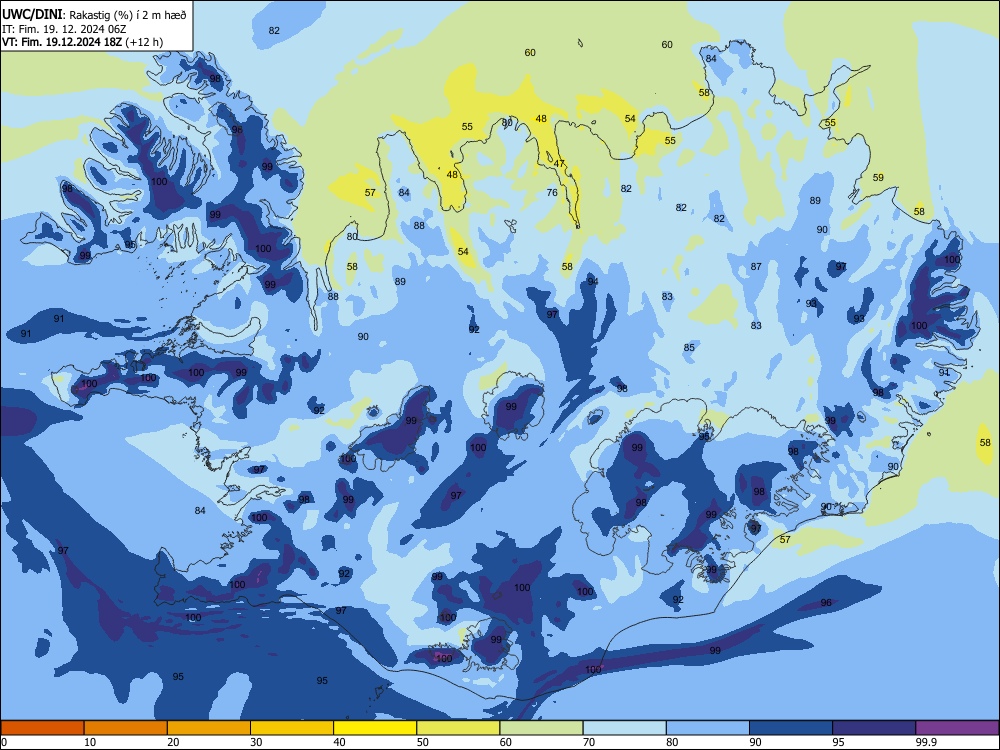
Task: Pick the 80–90 medium blue legend swatch
Action: pos(708,728)
